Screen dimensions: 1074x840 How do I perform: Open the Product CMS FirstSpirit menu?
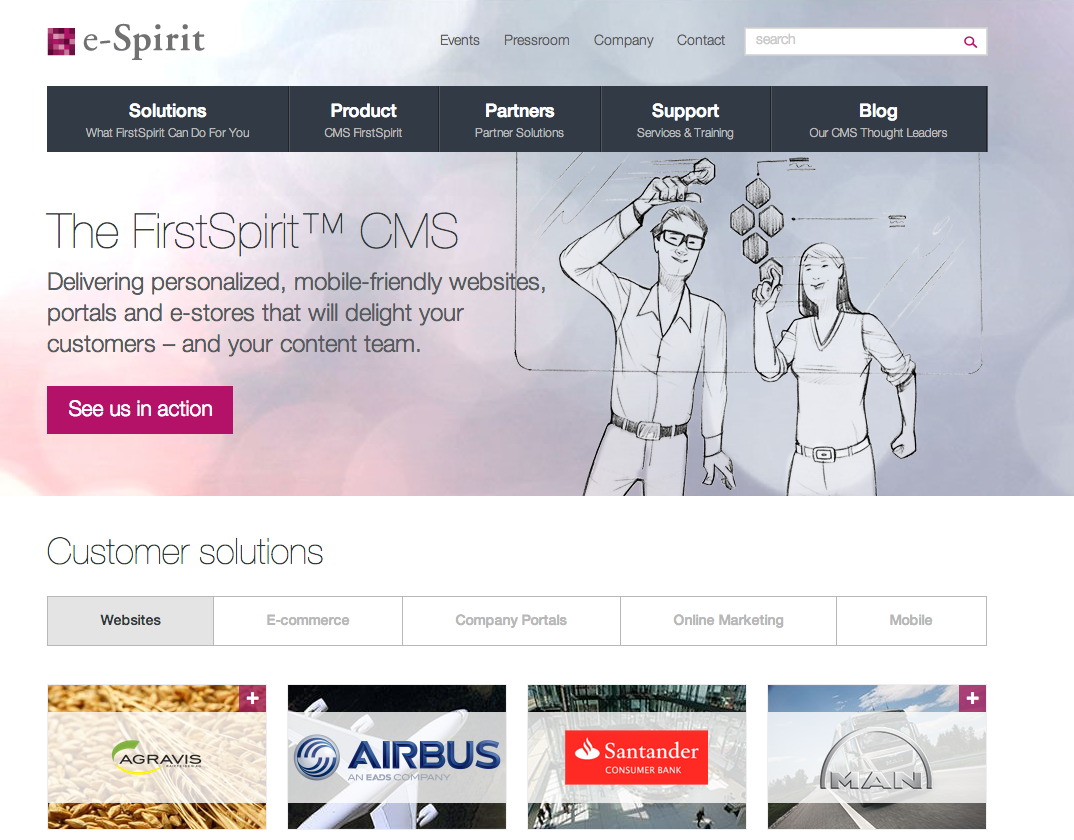point(364,119)
